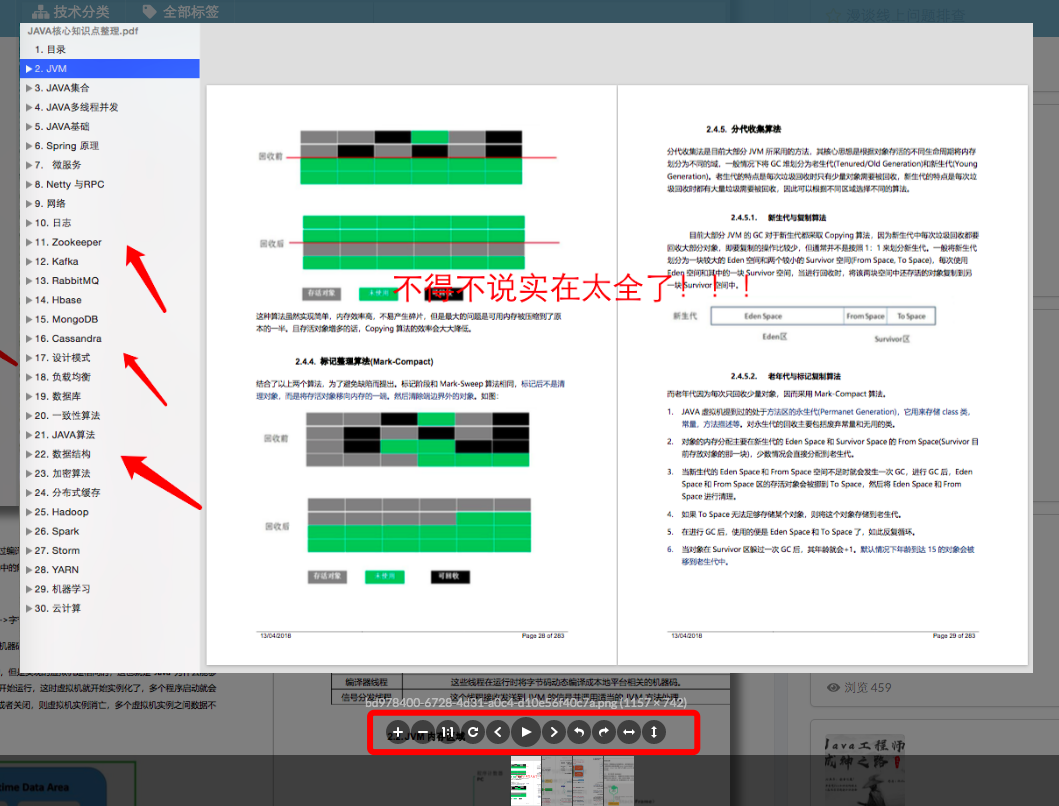Expand the 5. JAVA基础 outline node
The height and width of the screenshot is (806, 1059).
(x=29, y=126)
